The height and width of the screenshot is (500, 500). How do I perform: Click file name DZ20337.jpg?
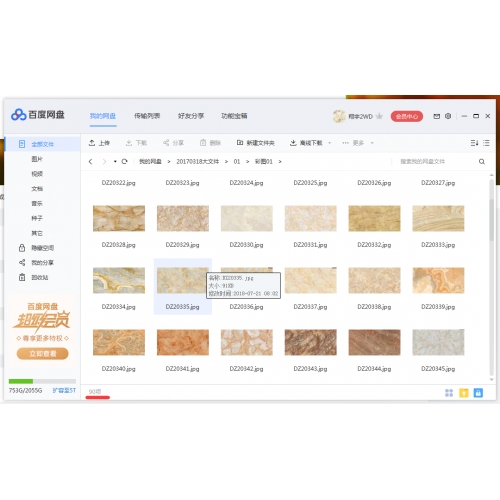click(310, 307)
